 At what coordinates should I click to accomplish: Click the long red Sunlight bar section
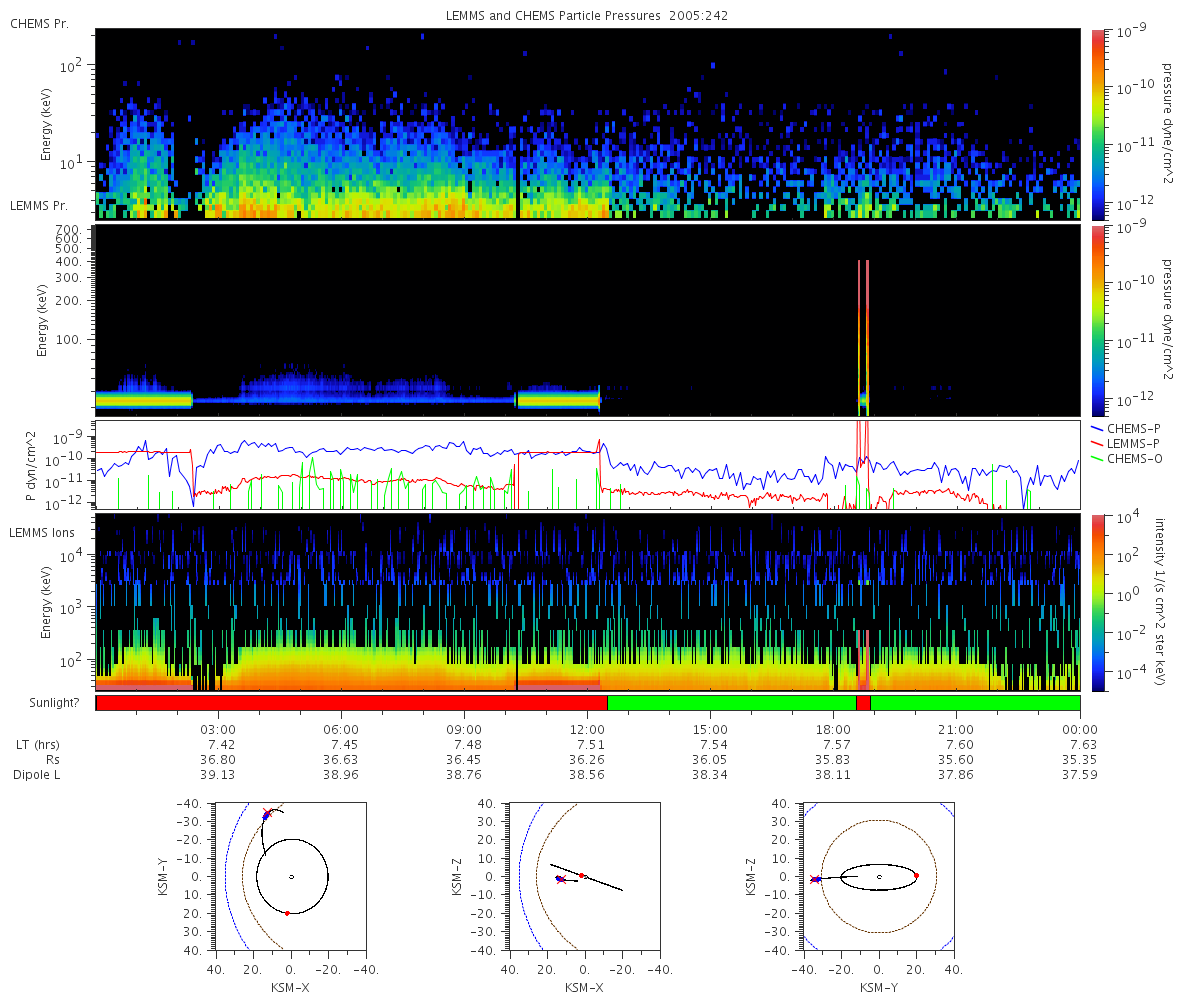click(351, 703)
